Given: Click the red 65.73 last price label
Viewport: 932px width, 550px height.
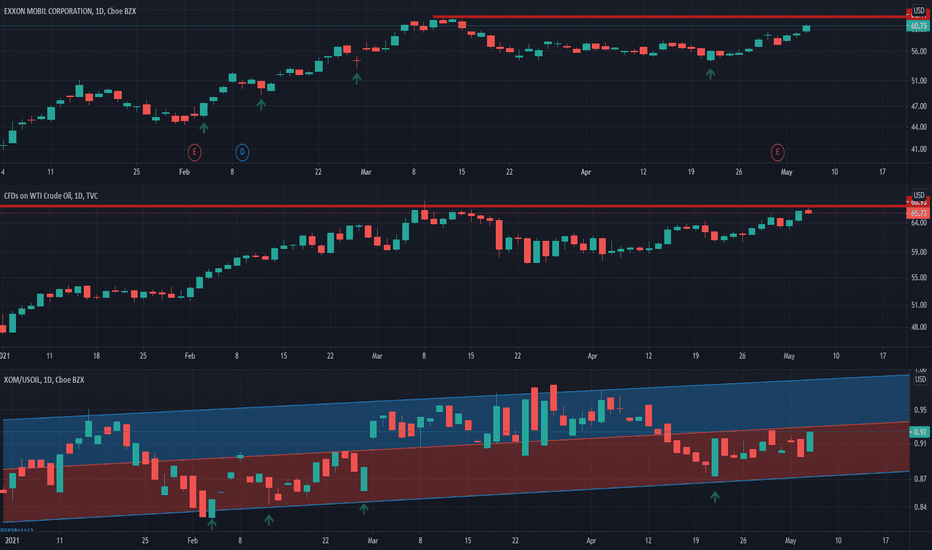Looking at the screenshot, I should pyautogui.click(x=918, y=213).
